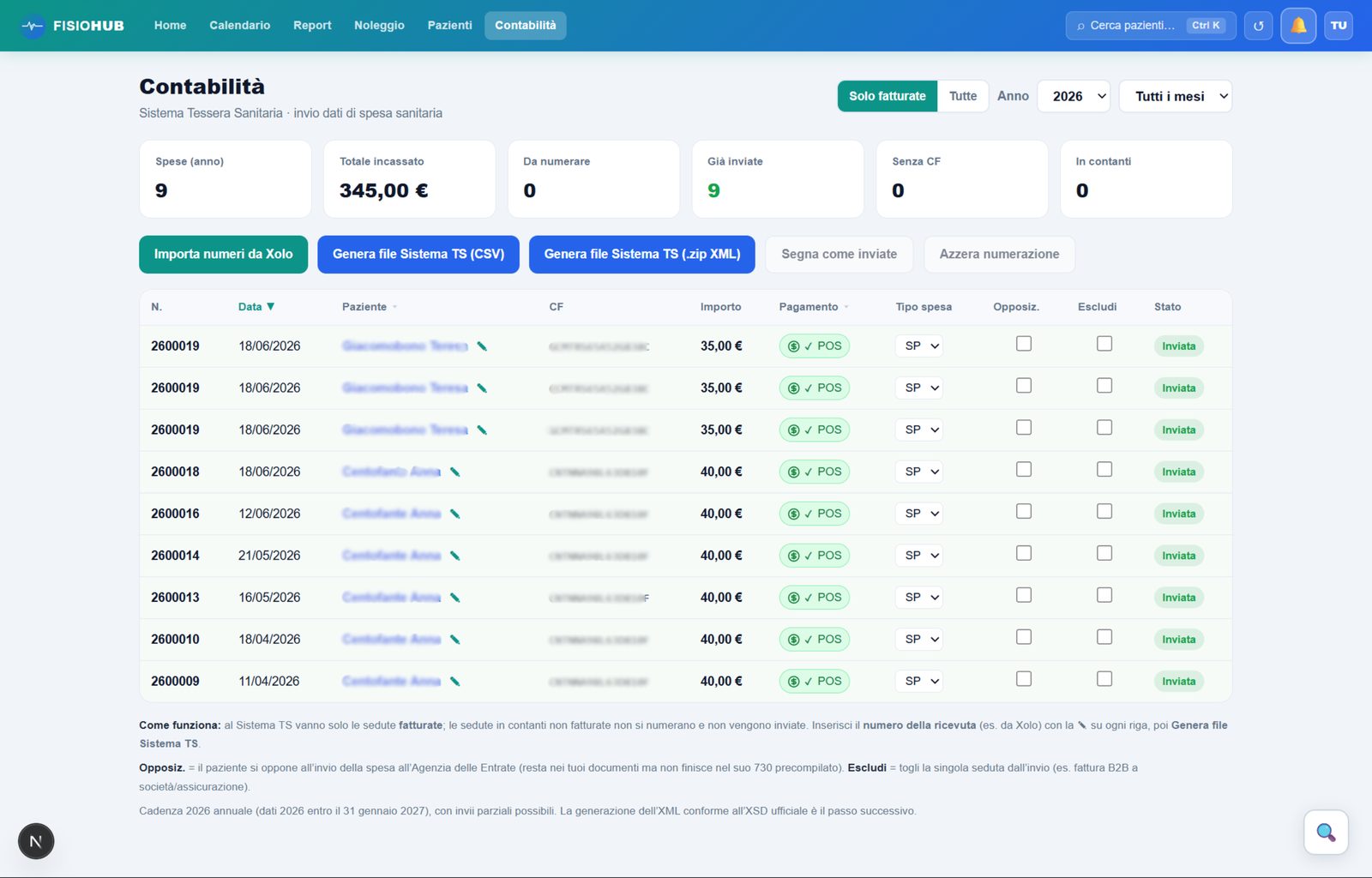
Task: Click the refresh icon in the top bar
Action: (x=1258, y=26)
